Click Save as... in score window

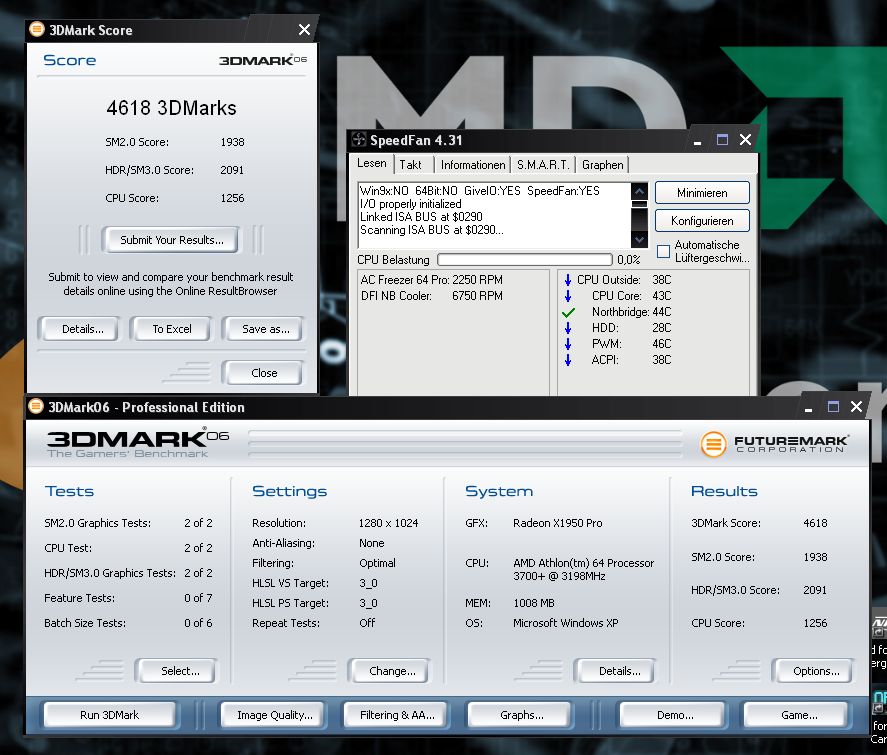click(263, 329)
